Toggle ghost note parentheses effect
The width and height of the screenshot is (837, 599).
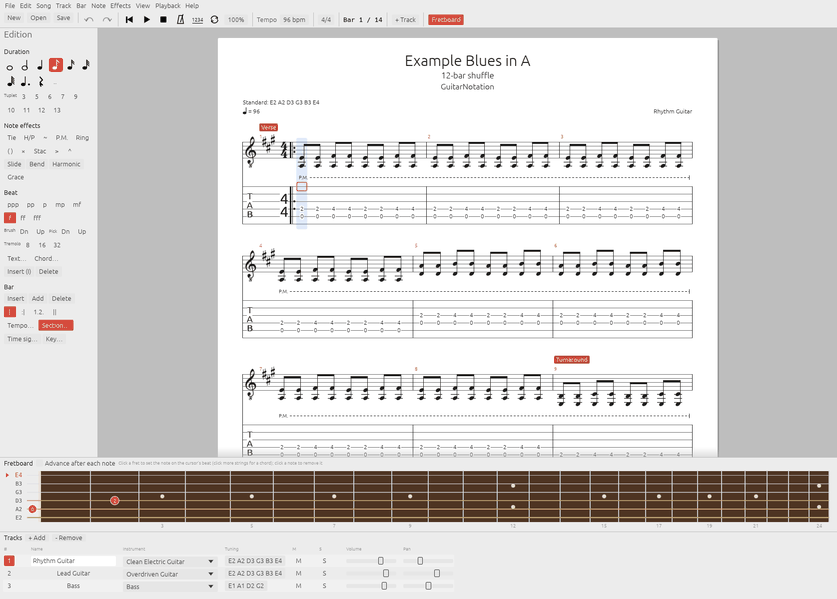pos(10,151)
